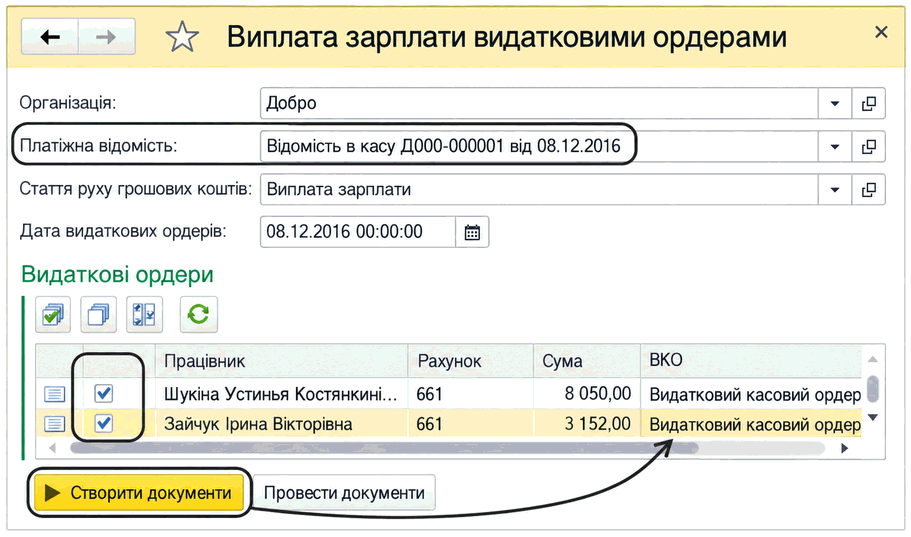Select the 8 050,00 amount cell
Image resolution: width=911 pixels, height=537 pixels.
(x=587, y=394)
